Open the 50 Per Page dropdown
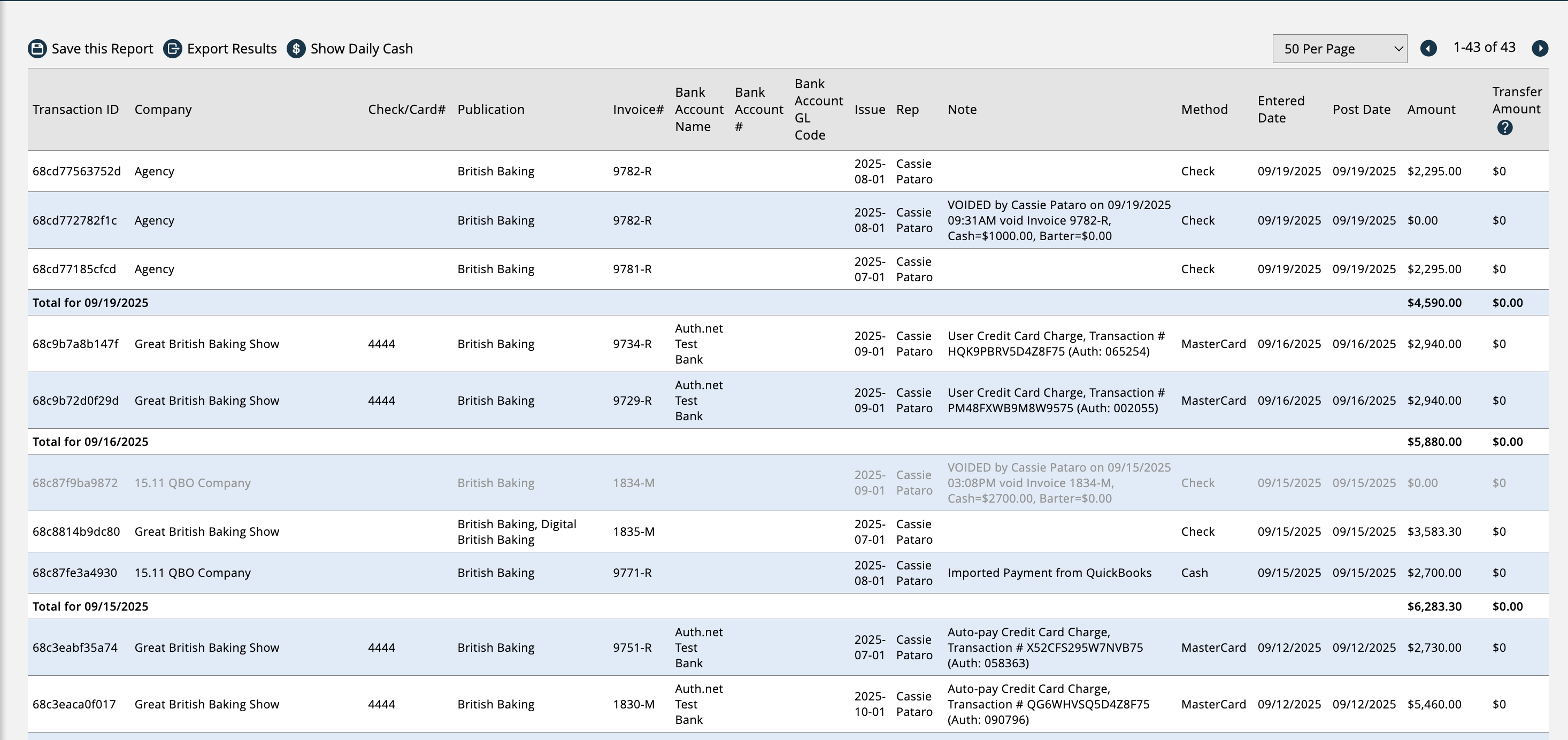The height and width of the screenshot is (740, 1568). click(x=1339, y=49)
